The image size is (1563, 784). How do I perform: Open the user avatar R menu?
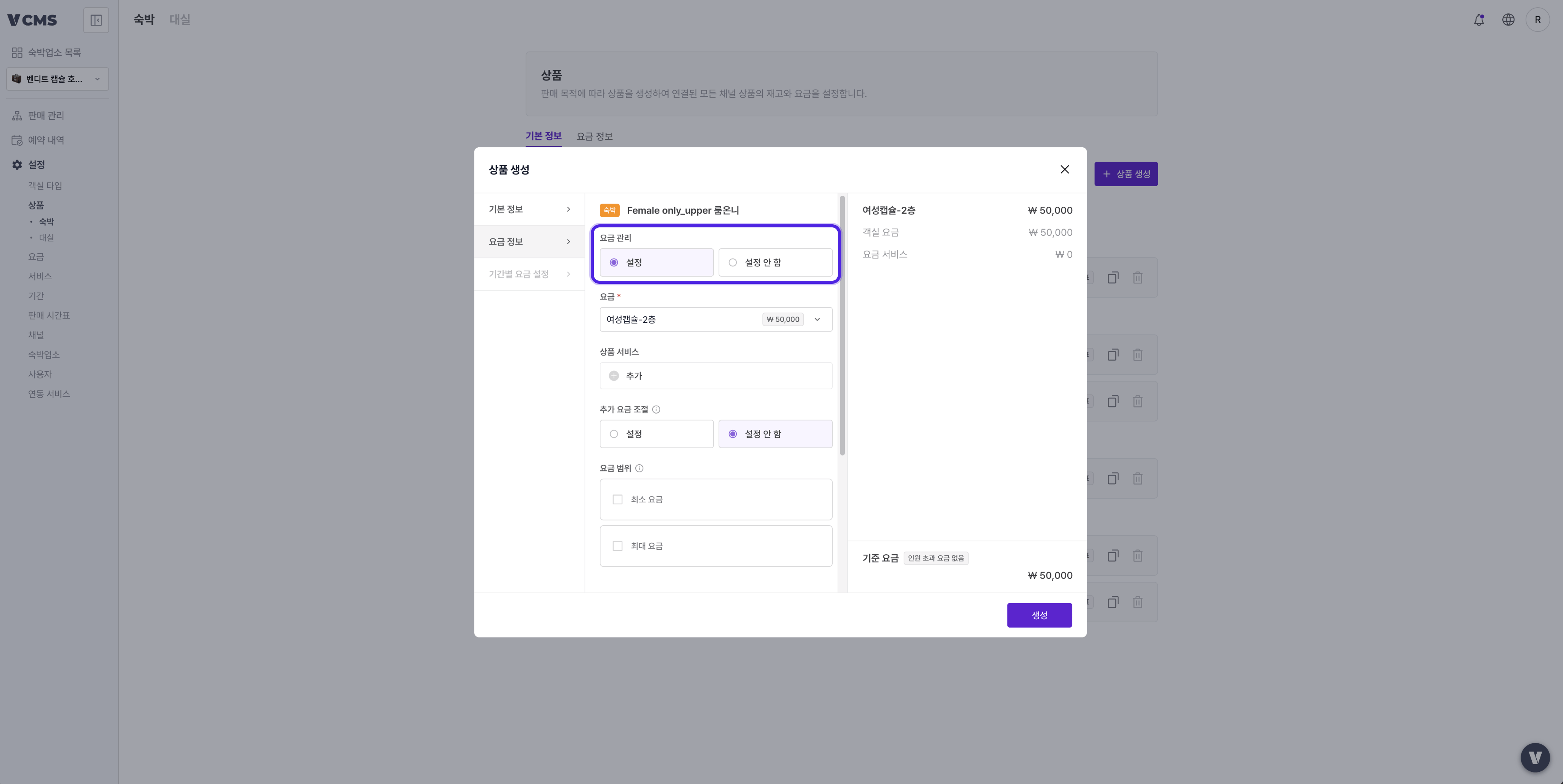pos(1537,20)
